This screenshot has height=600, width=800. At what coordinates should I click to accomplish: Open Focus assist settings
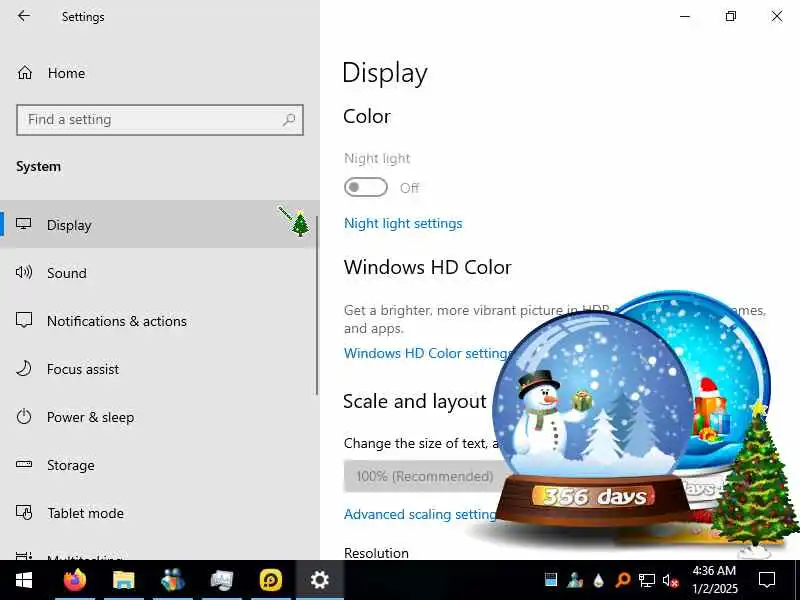(x=160, y=368)
